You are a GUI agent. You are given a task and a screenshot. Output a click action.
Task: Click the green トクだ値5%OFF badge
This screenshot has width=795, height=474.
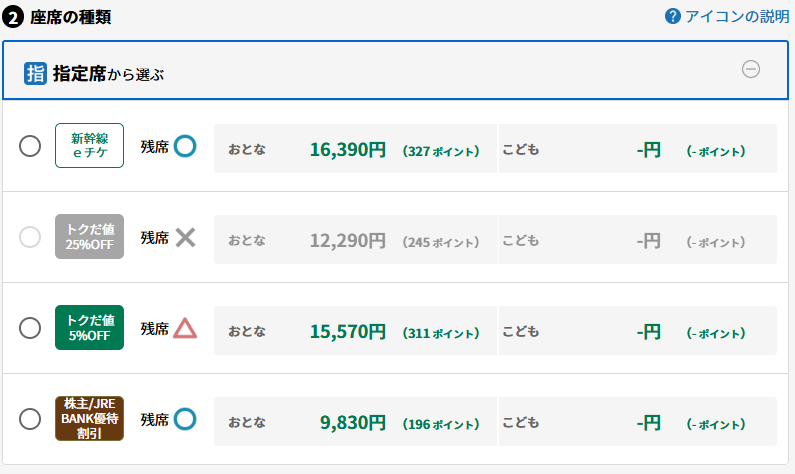[89, 328]
